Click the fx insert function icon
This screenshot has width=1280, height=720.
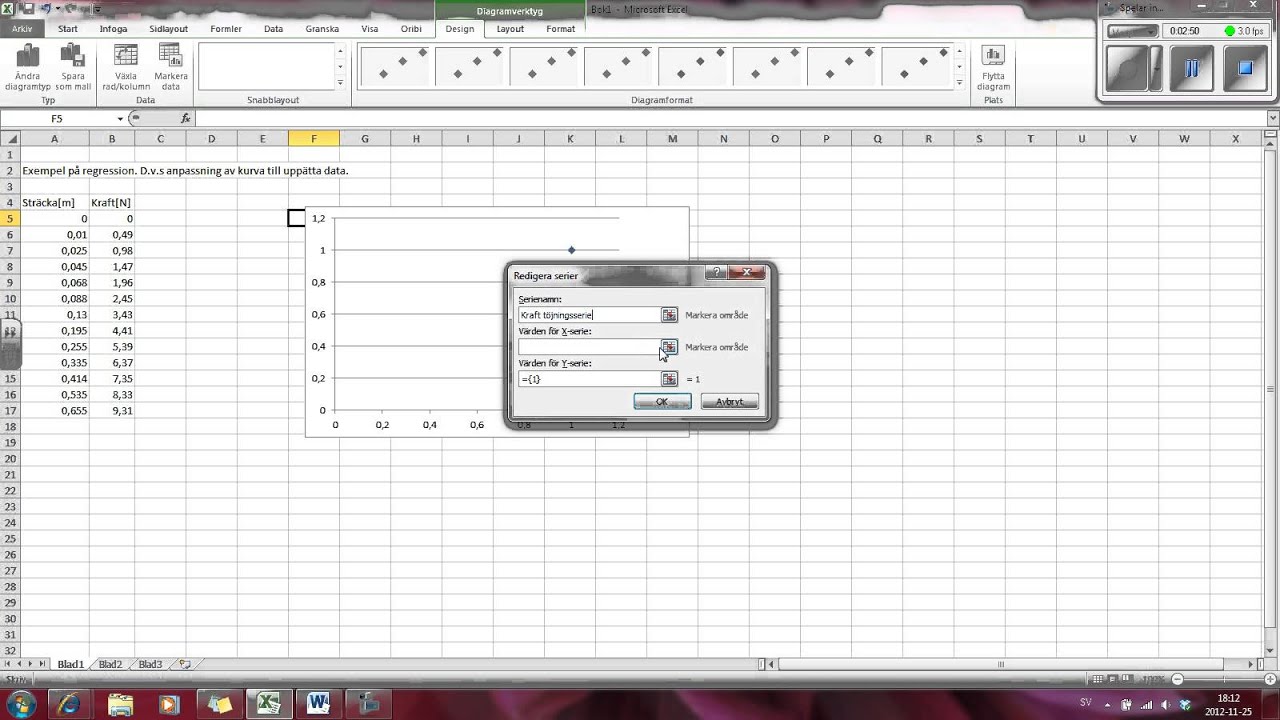tap(185, 118)
